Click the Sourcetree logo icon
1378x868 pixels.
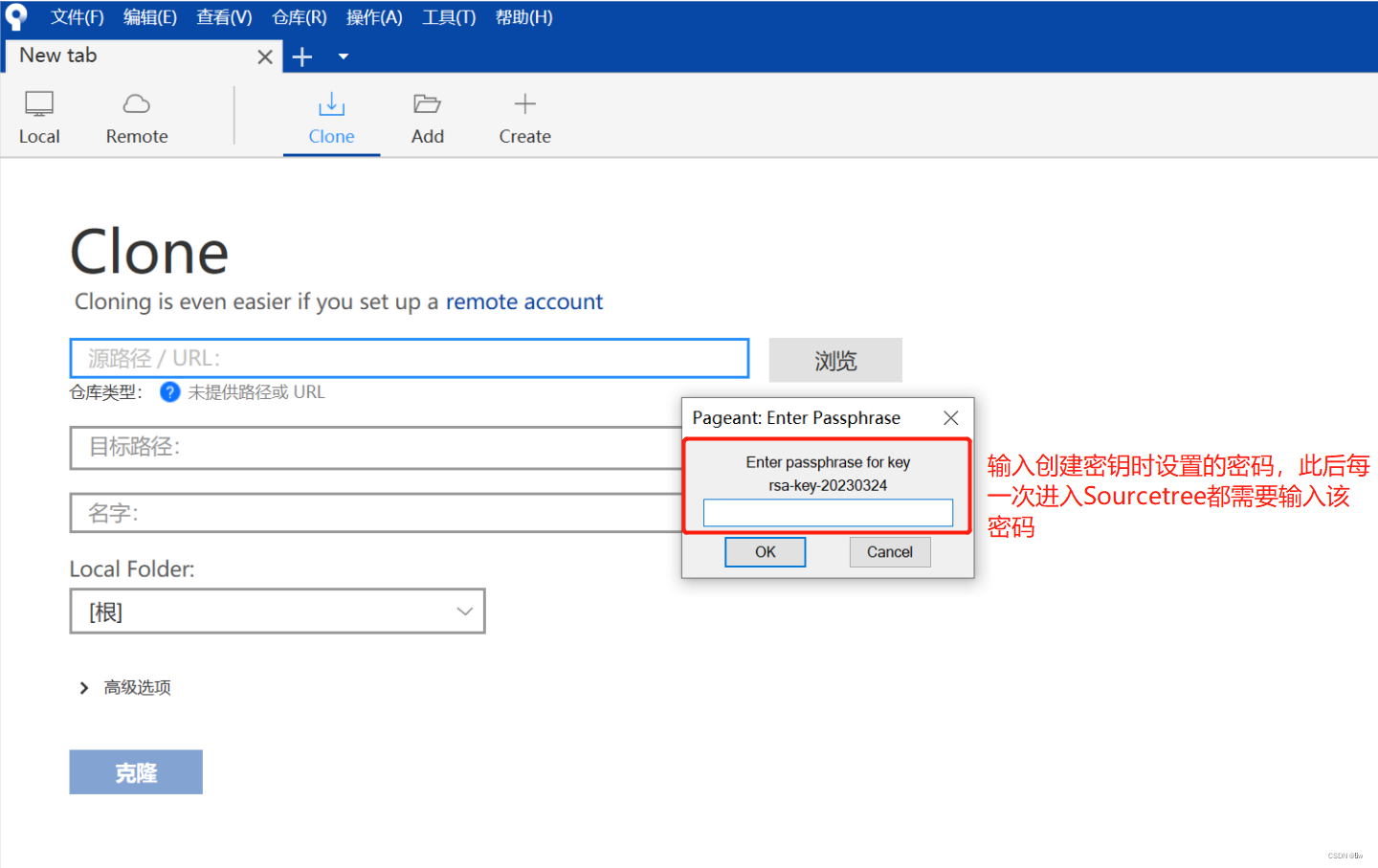[16, 17]
